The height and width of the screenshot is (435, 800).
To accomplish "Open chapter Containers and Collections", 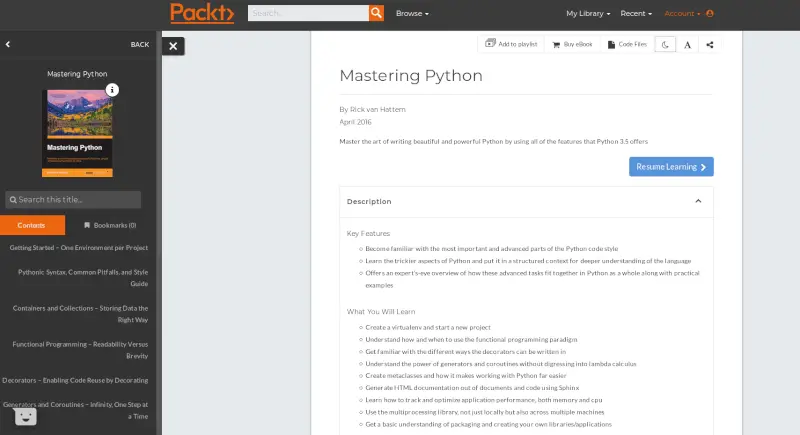I will [x=80, y=314].
